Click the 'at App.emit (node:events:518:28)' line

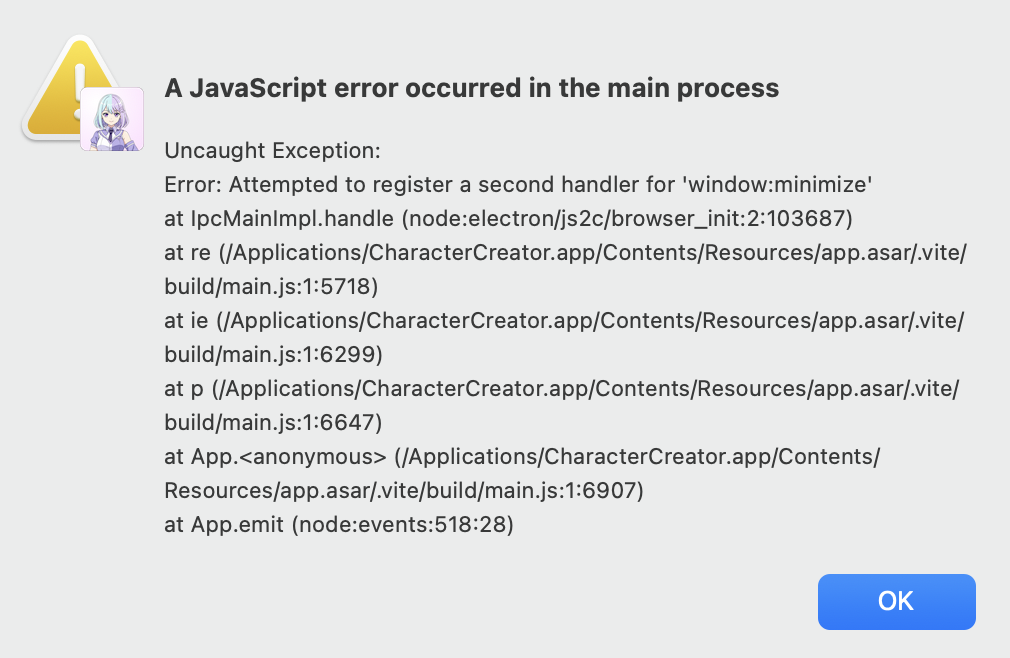click(338, 525)
